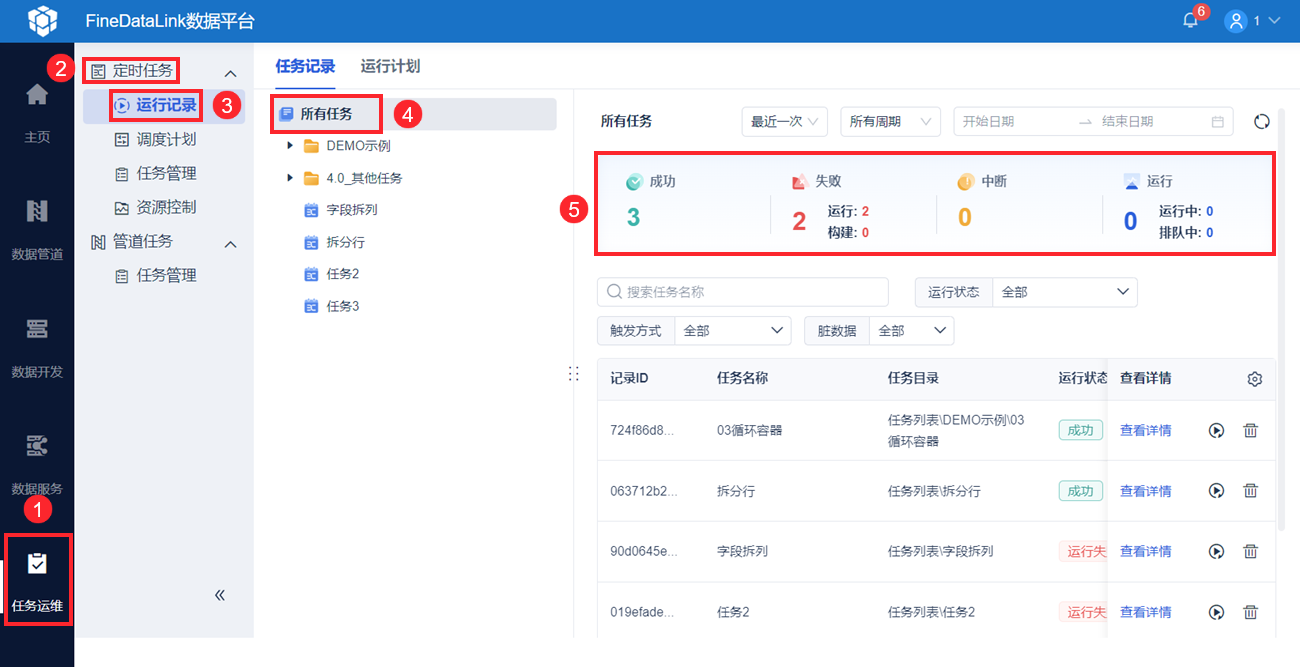Open the 运行状态 filter dropdown
1300x667 pixels.
(x=1064, y=292)
